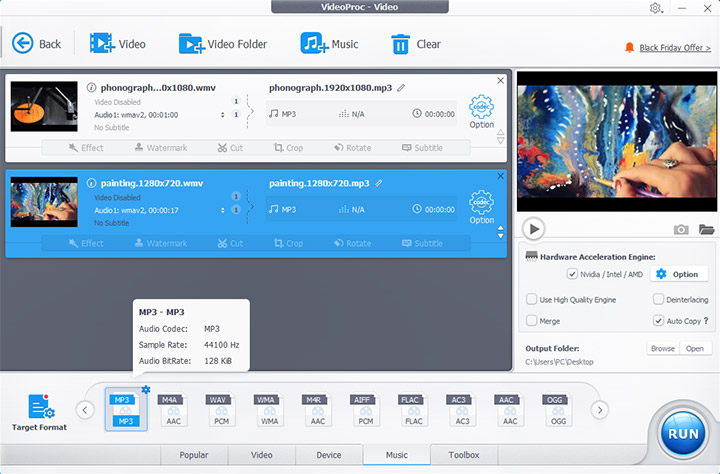Show more formats with right arrow

click(600, 410)
